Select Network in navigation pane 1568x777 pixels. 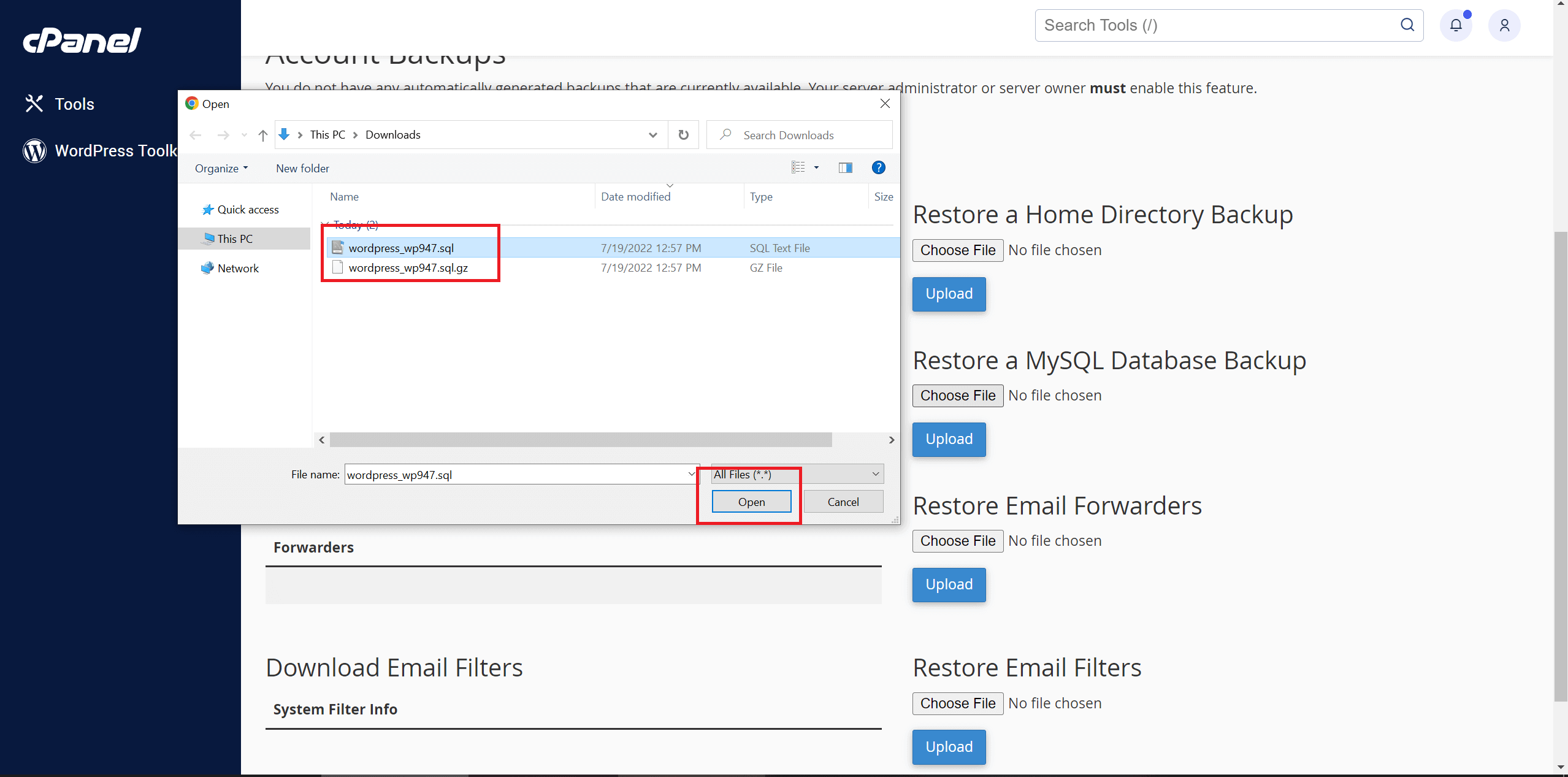230,268
